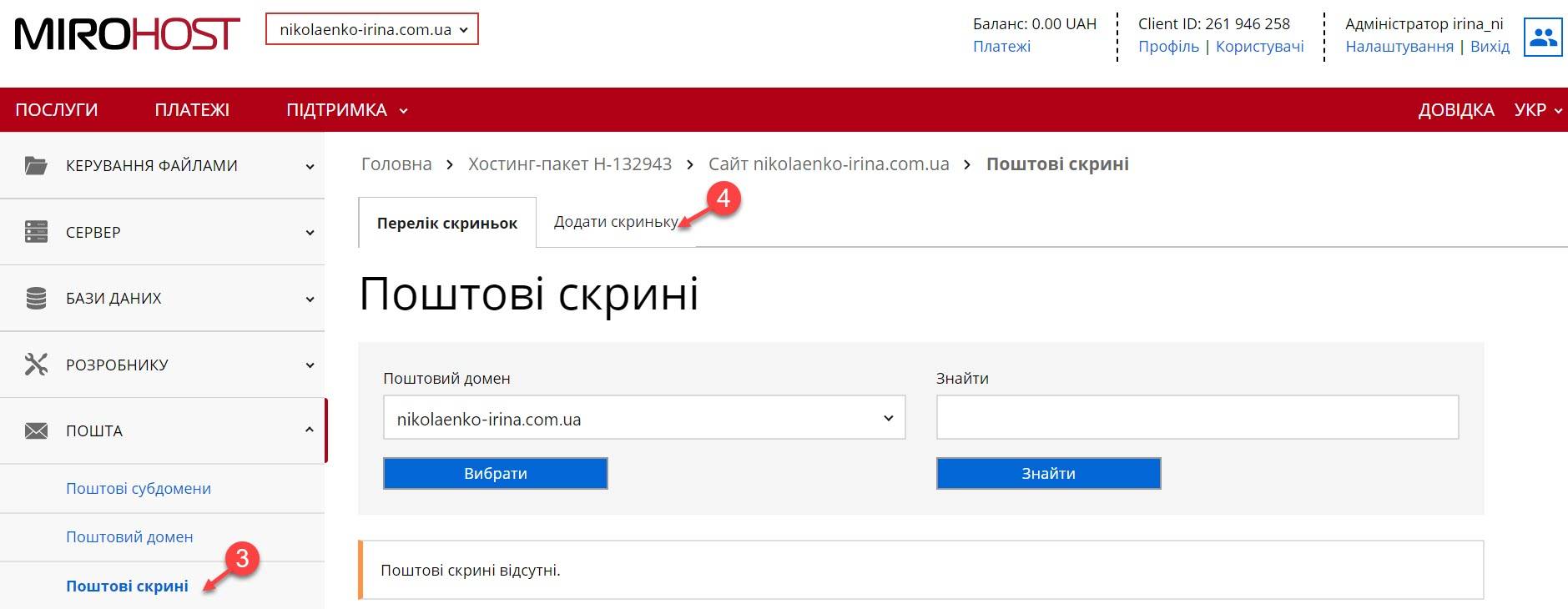Viewport: 1568px width, 609px height.
Task: Open the ПЛАТЕЖІ menu
Action: (192, 110)
